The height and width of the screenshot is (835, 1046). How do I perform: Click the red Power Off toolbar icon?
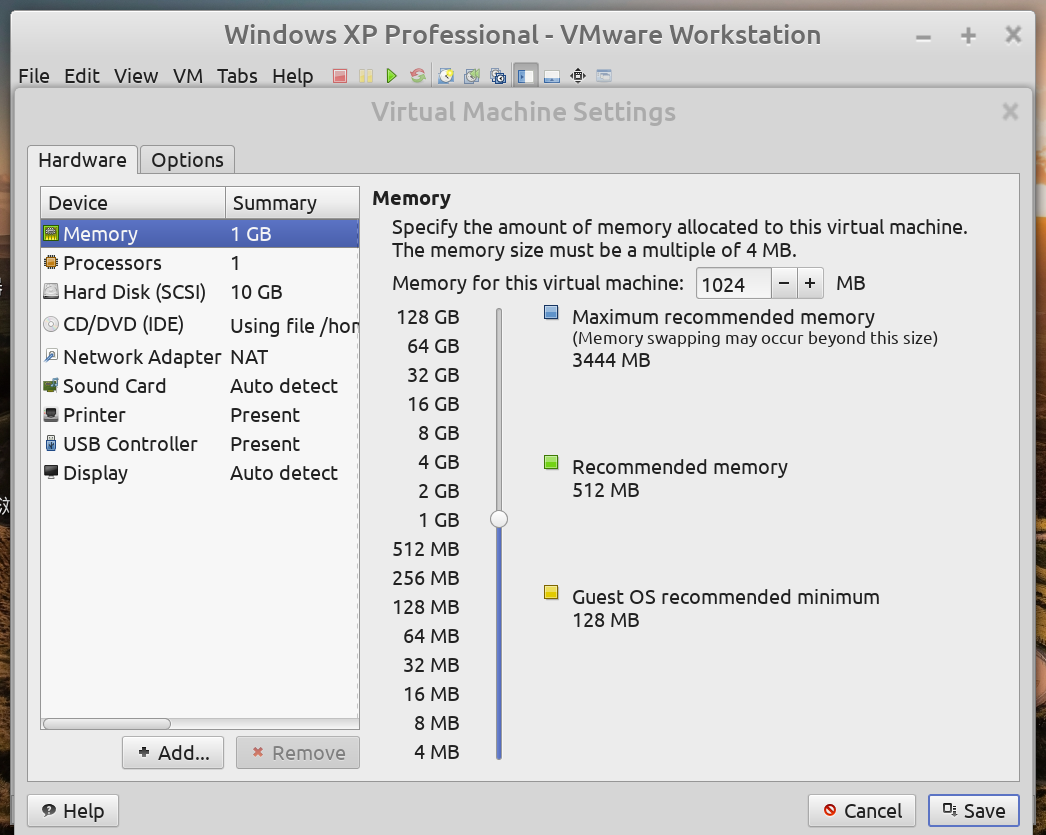[340, 76]
